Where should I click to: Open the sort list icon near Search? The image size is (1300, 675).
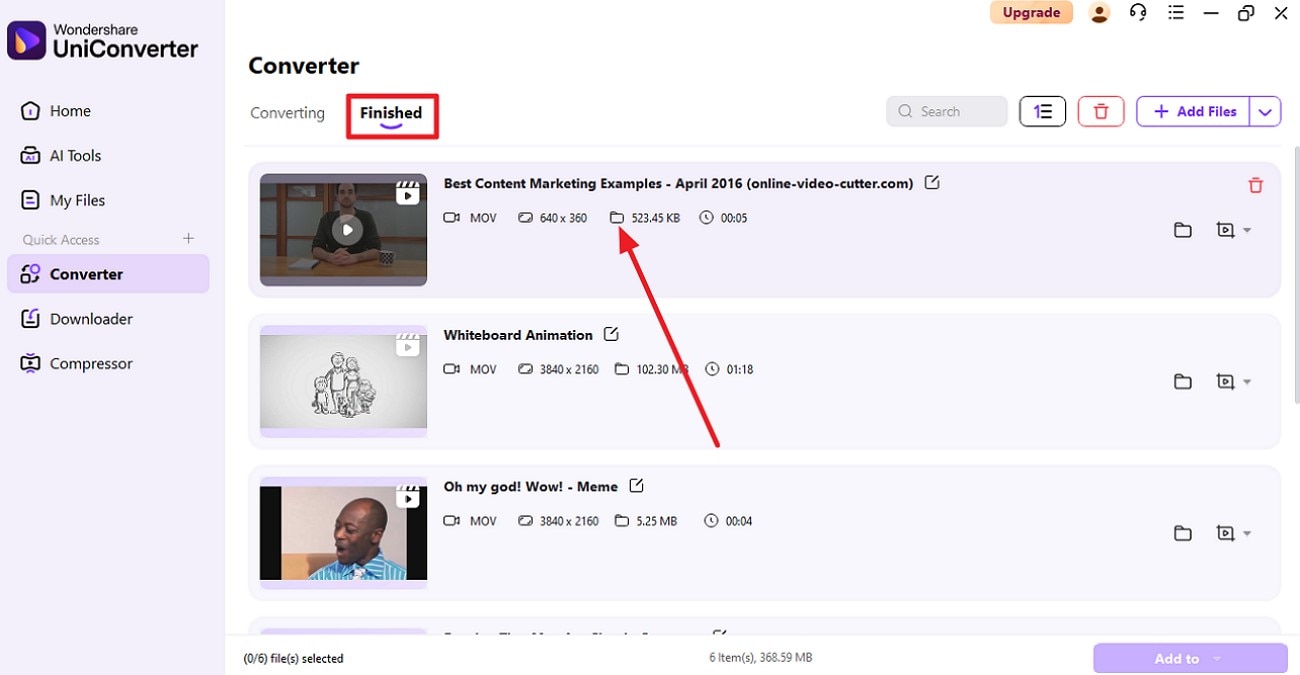1042,111
